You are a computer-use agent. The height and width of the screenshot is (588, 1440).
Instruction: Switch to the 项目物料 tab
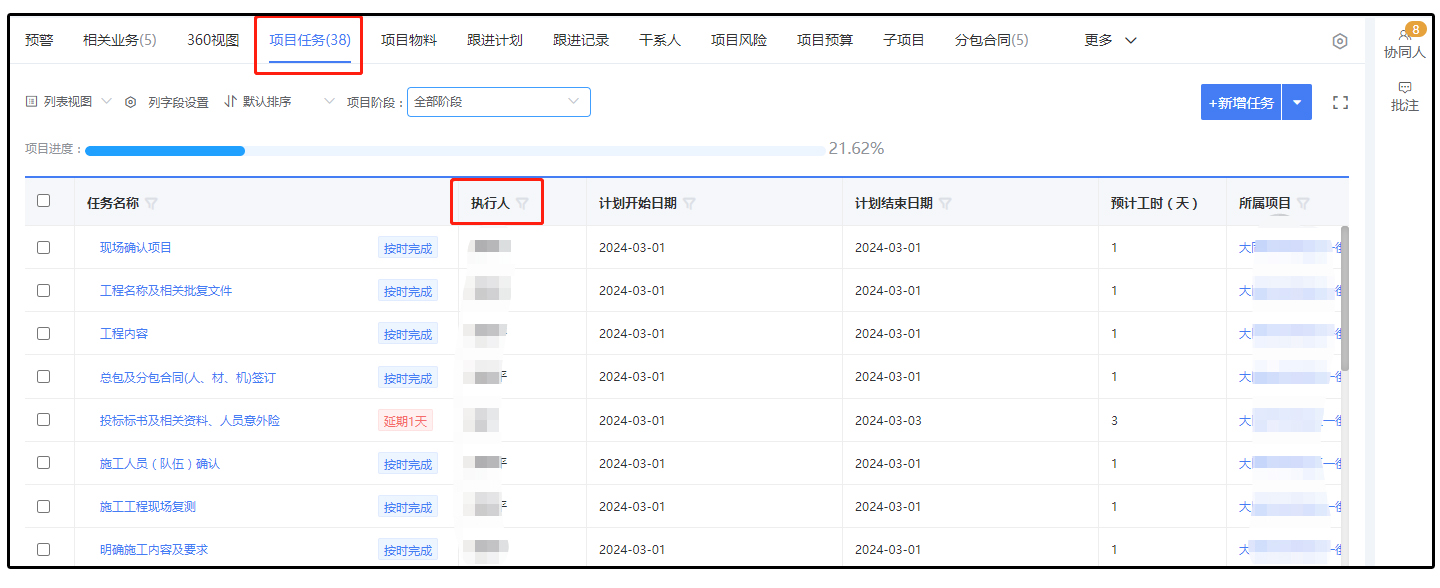tap(408, 40)
